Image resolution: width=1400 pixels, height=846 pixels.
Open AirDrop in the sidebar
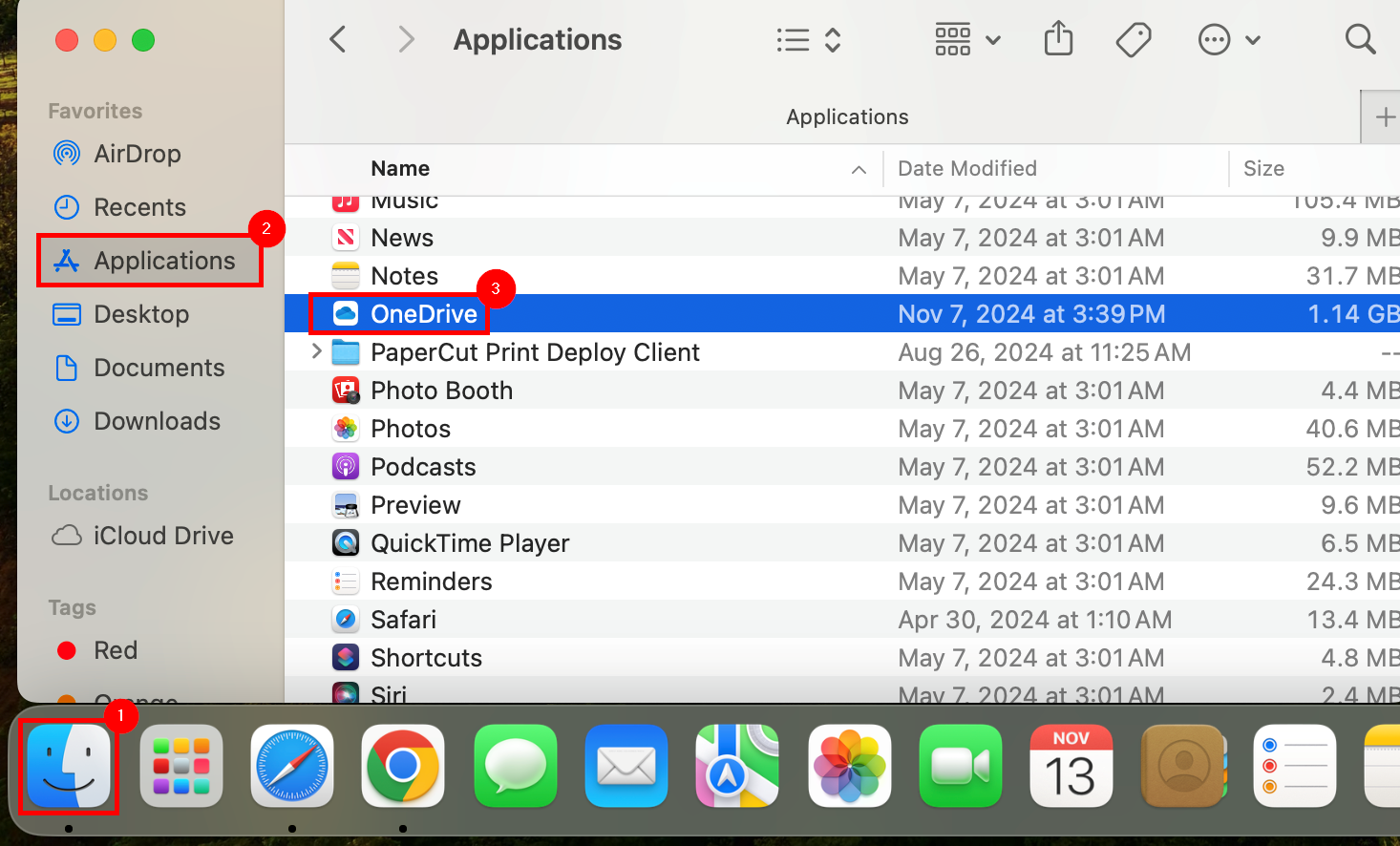(137, 153)
